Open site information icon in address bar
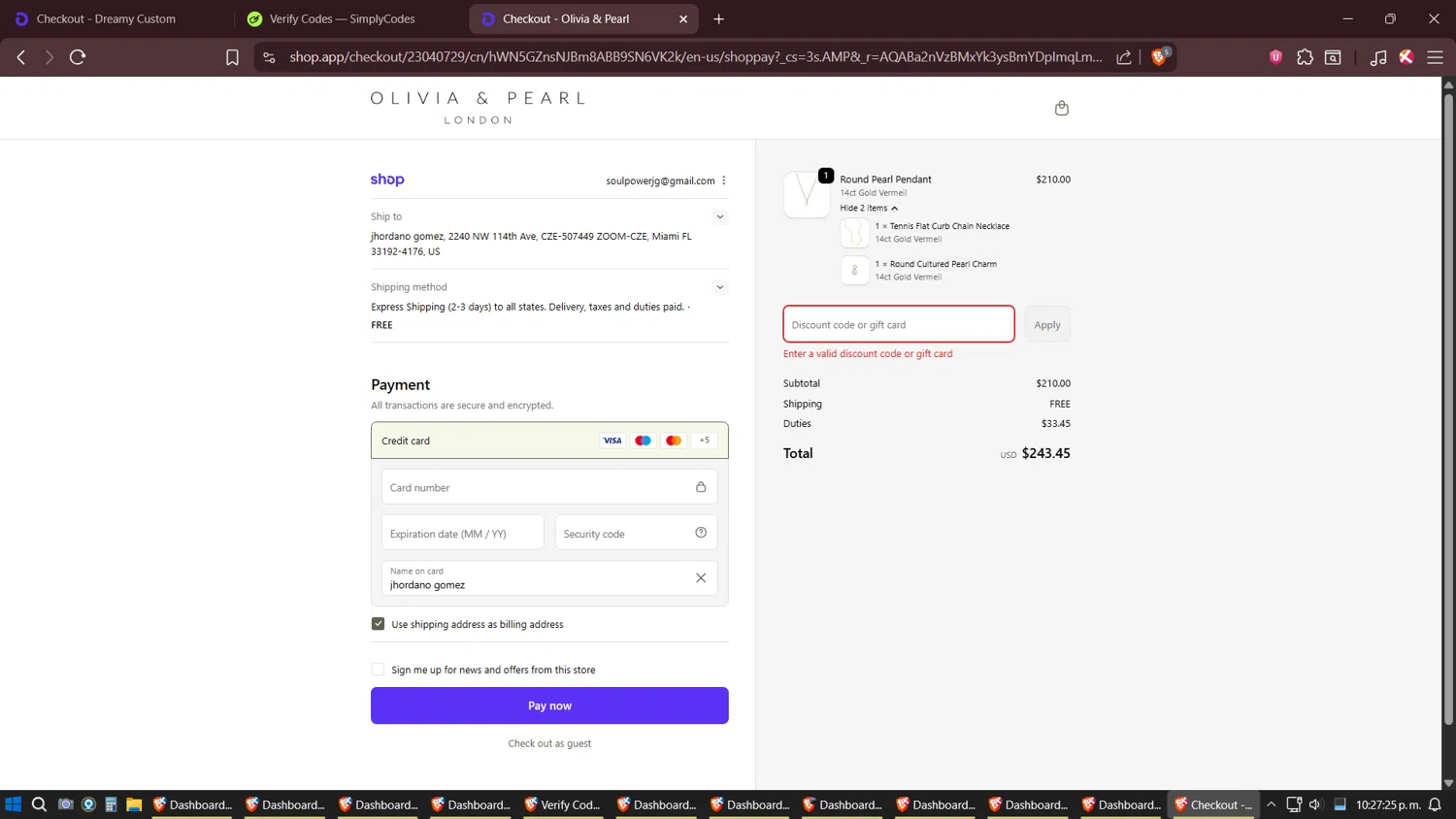This screenshot has height=819, width=1456. 270,57
